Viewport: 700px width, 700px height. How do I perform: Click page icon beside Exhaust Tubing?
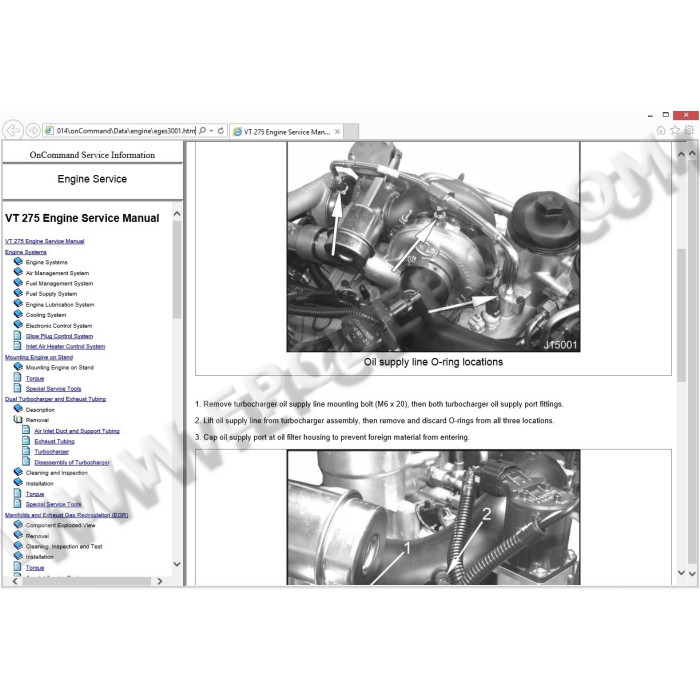[x=26, y=440]
